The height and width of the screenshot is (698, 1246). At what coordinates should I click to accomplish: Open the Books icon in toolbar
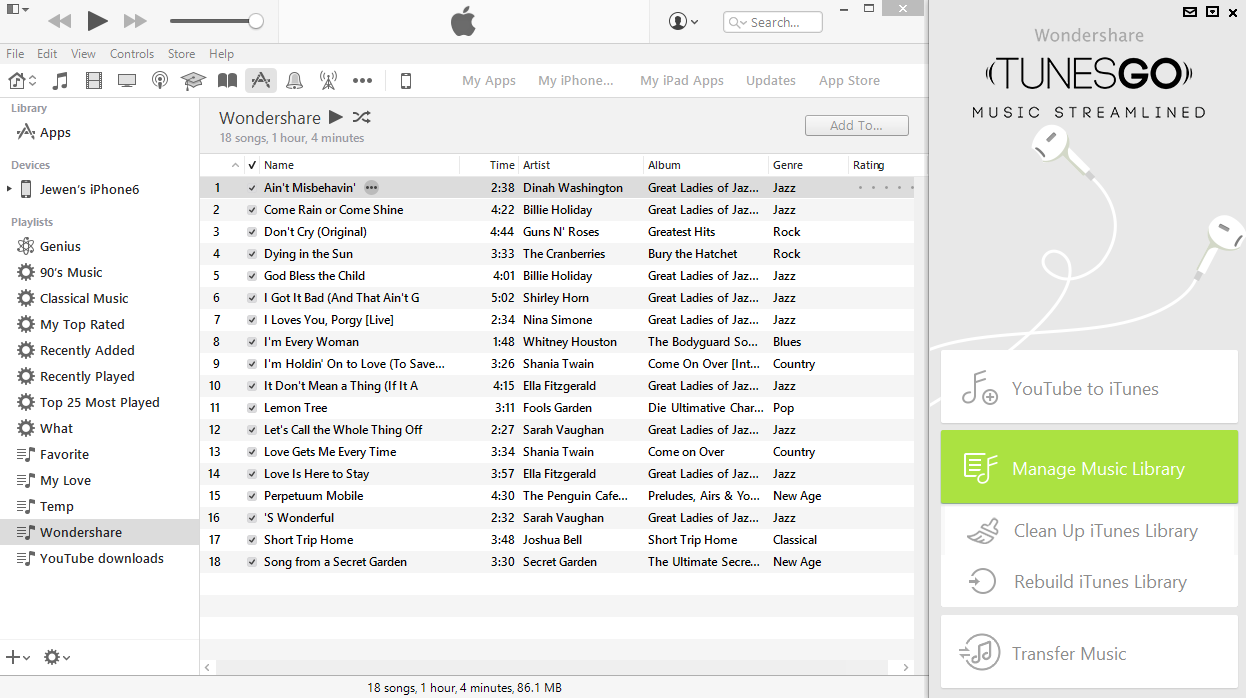point(228,81)
